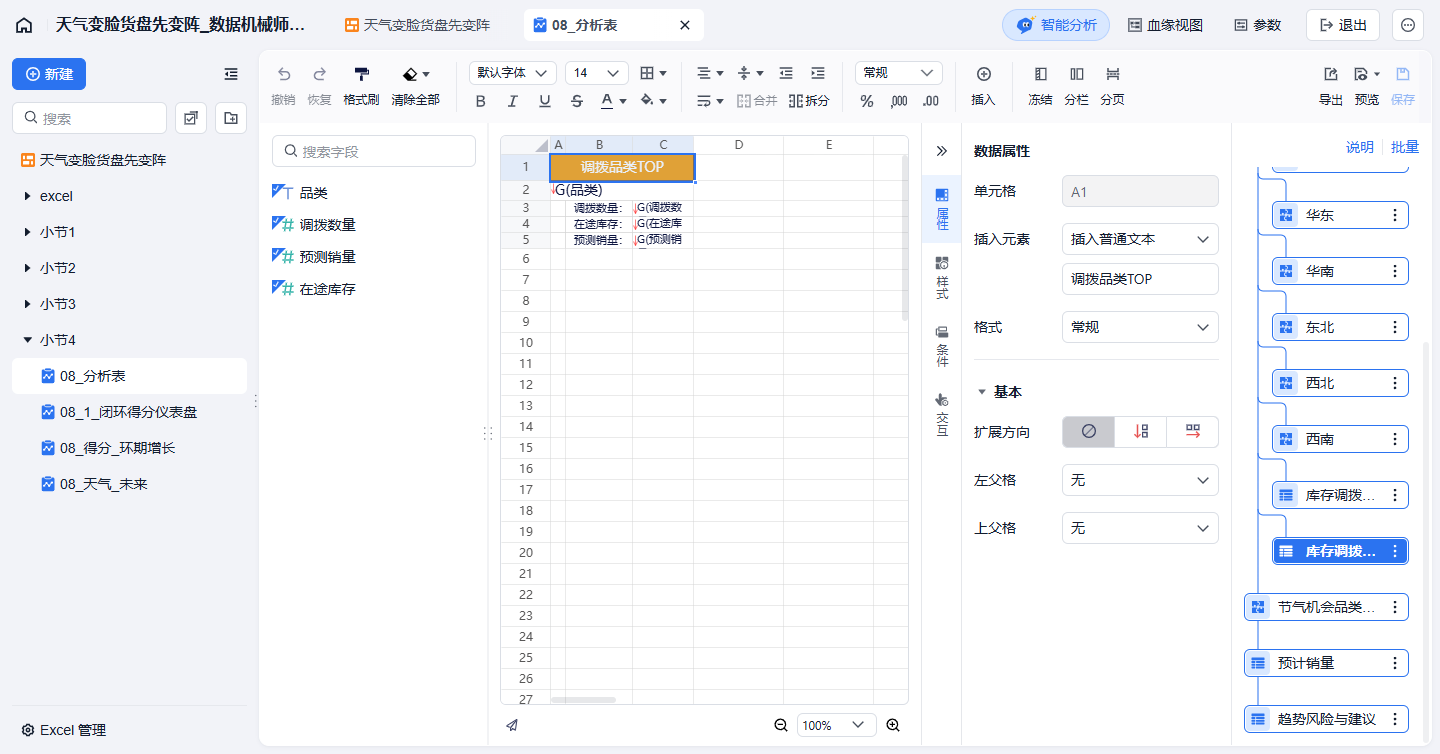Toggle italic formatting
Viewport: 1440px width, 754px height.
click(513, 101)
